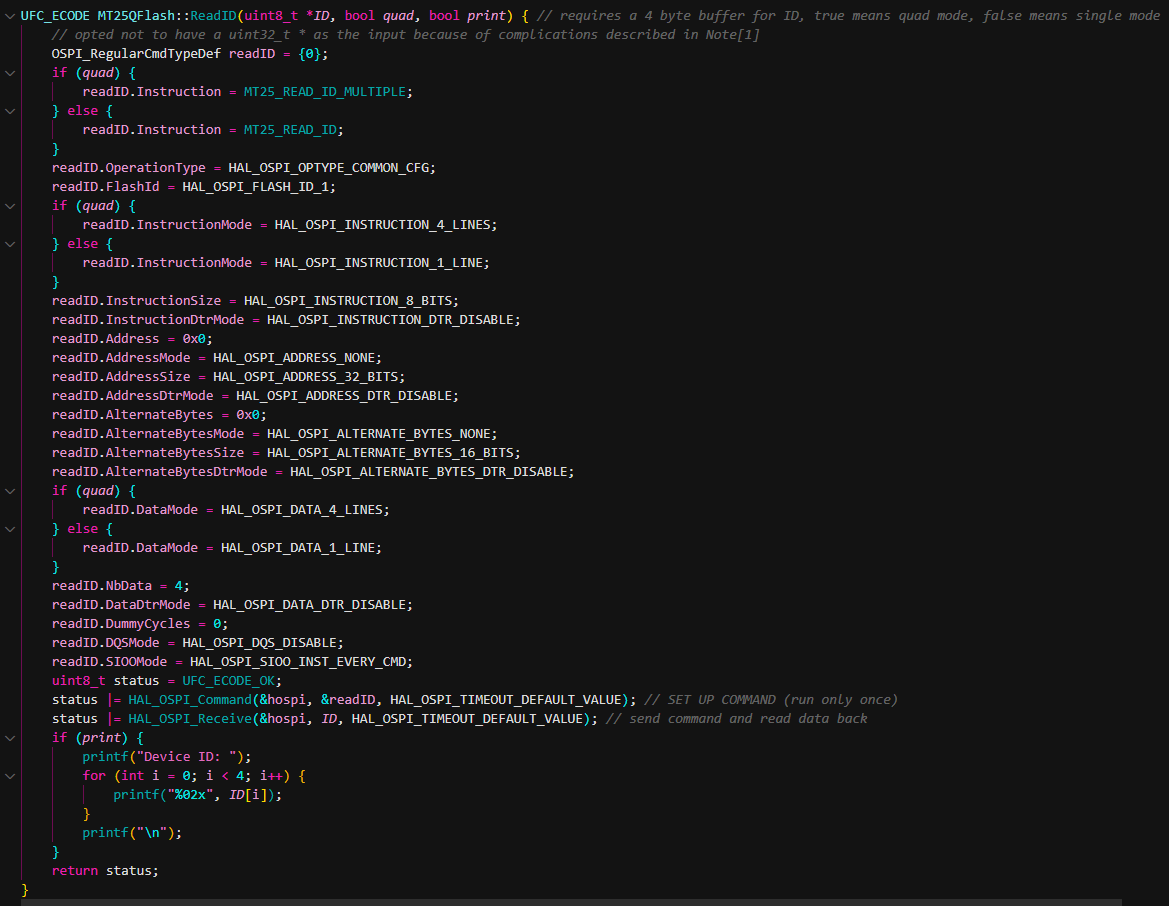Click the readID.NbData assignment line

[120, 586]
